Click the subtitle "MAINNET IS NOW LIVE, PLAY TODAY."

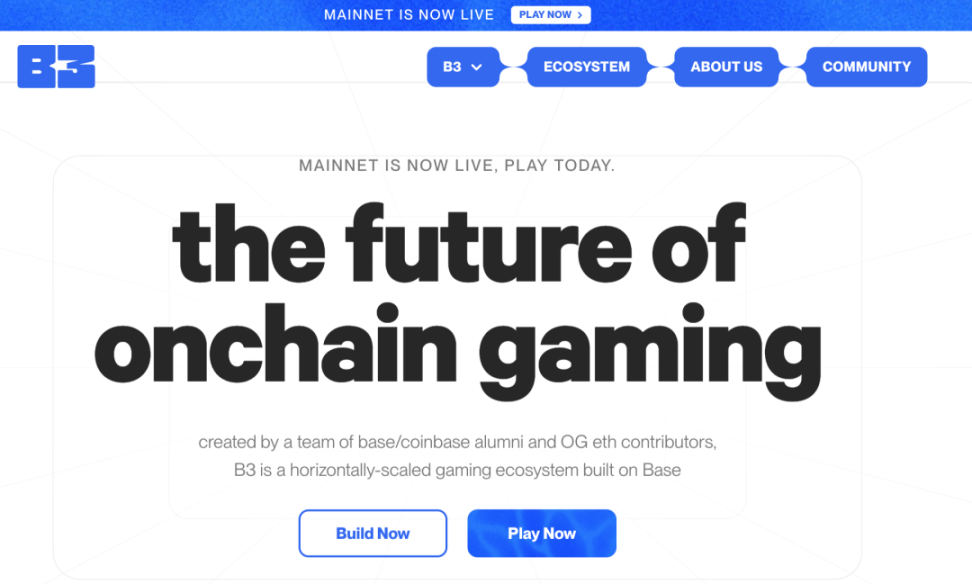point(456,165)
